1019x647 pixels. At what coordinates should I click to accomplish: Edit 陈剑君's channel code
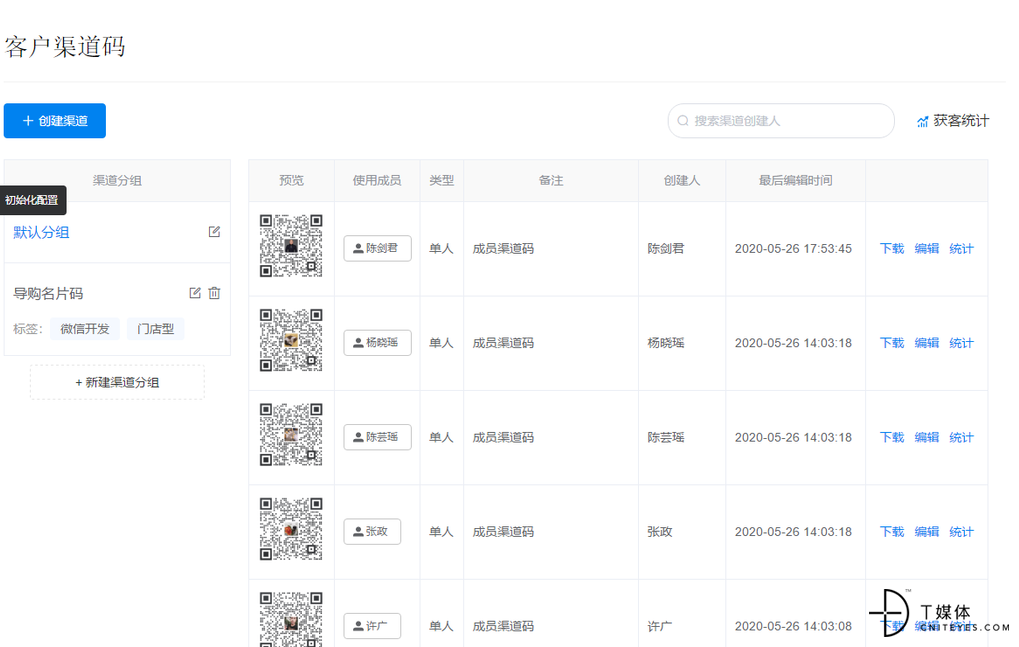point(927,248)
